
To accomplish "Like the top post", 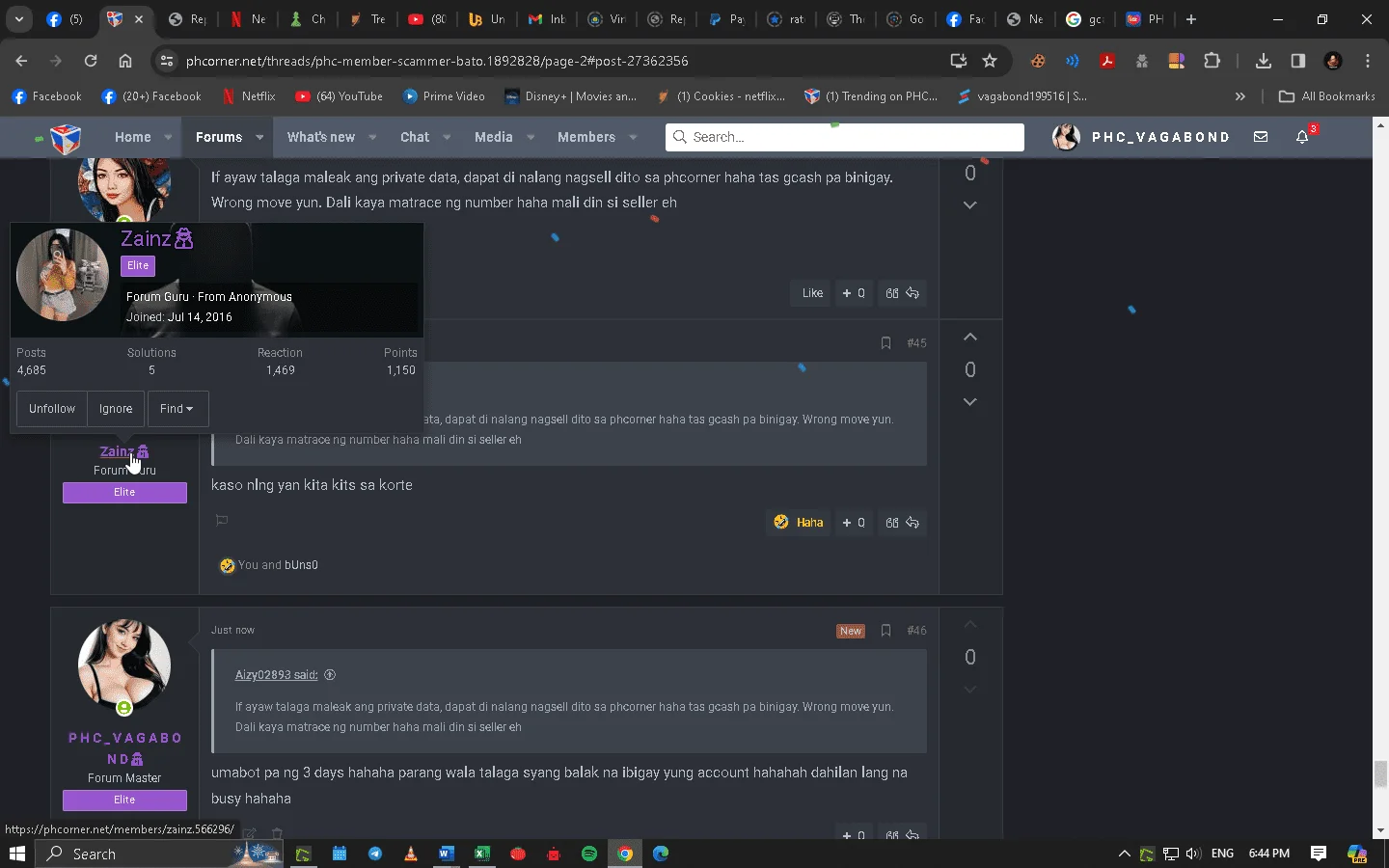I will 812,293.
